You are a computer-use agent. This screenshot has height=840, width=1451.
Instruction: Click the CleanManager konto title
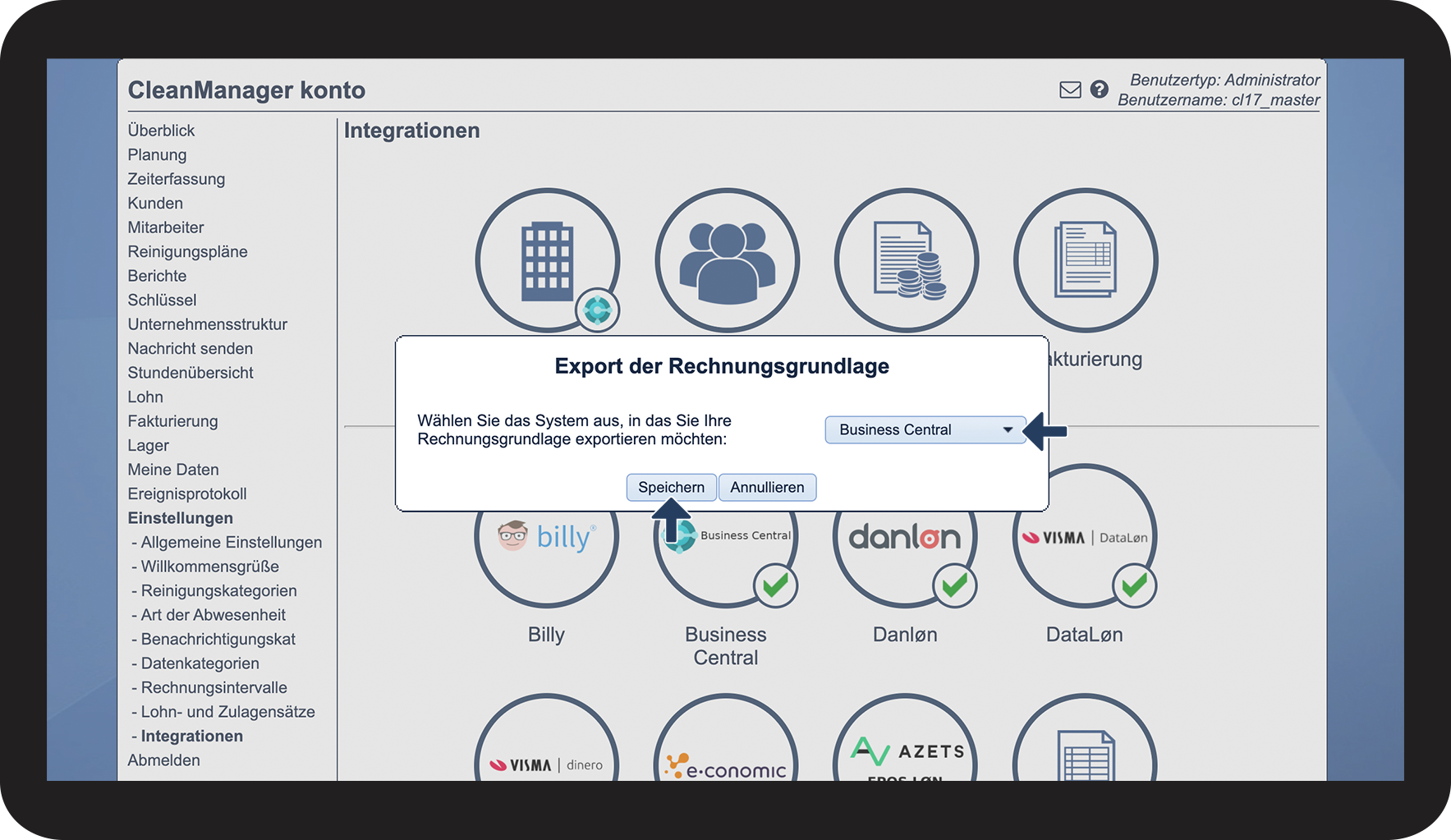(246, 90)
